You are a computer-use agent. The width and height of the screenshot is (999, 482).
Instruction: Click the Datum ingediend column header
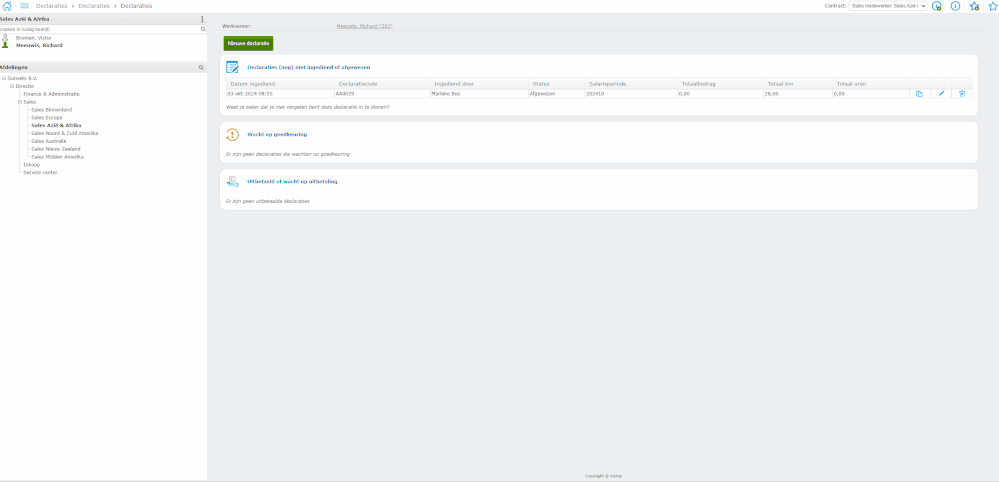280,83
